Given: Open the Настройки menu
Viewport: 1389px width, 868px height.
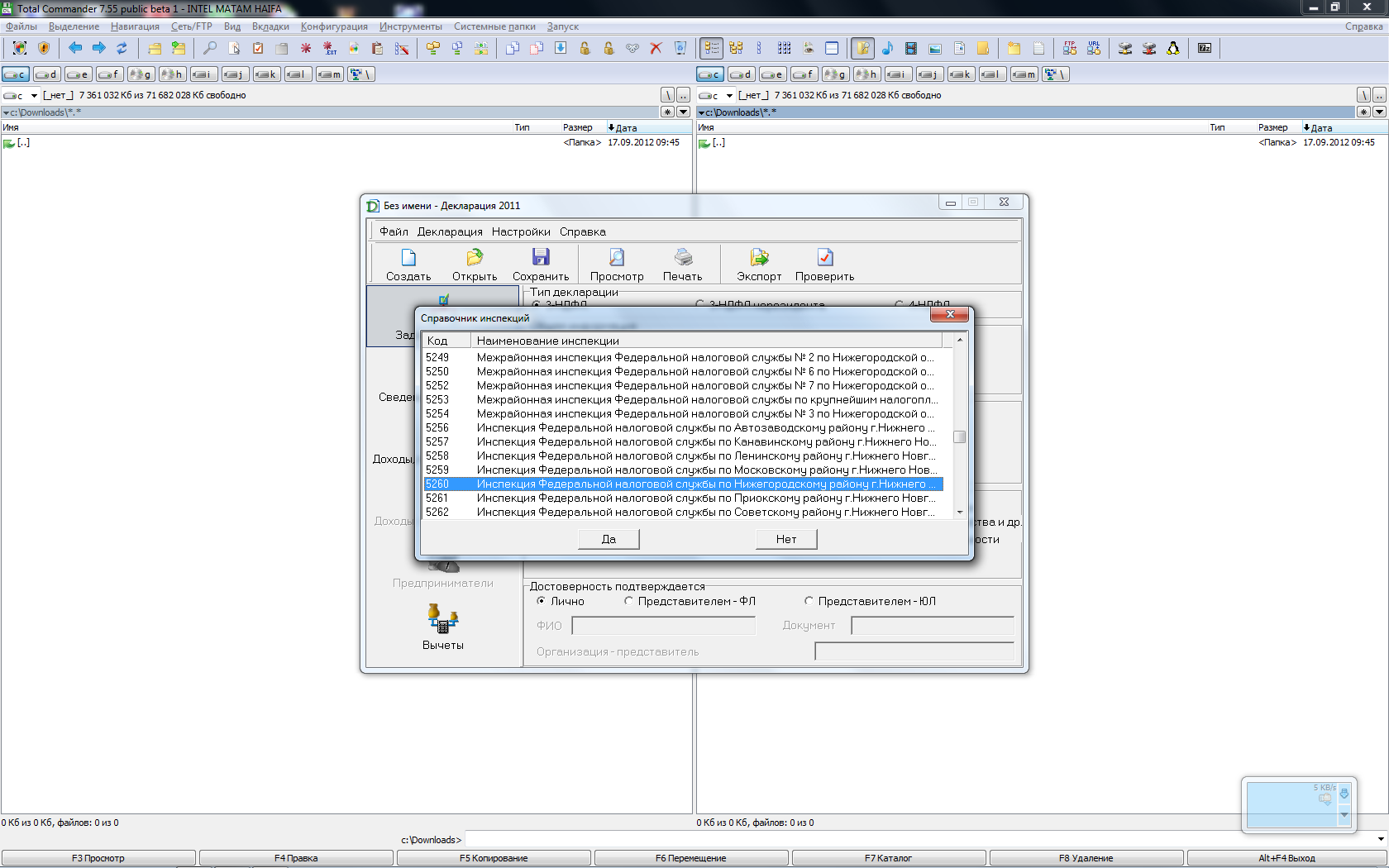Looking at the screenshot, I should pyautogui.click(x=521, y=231).
